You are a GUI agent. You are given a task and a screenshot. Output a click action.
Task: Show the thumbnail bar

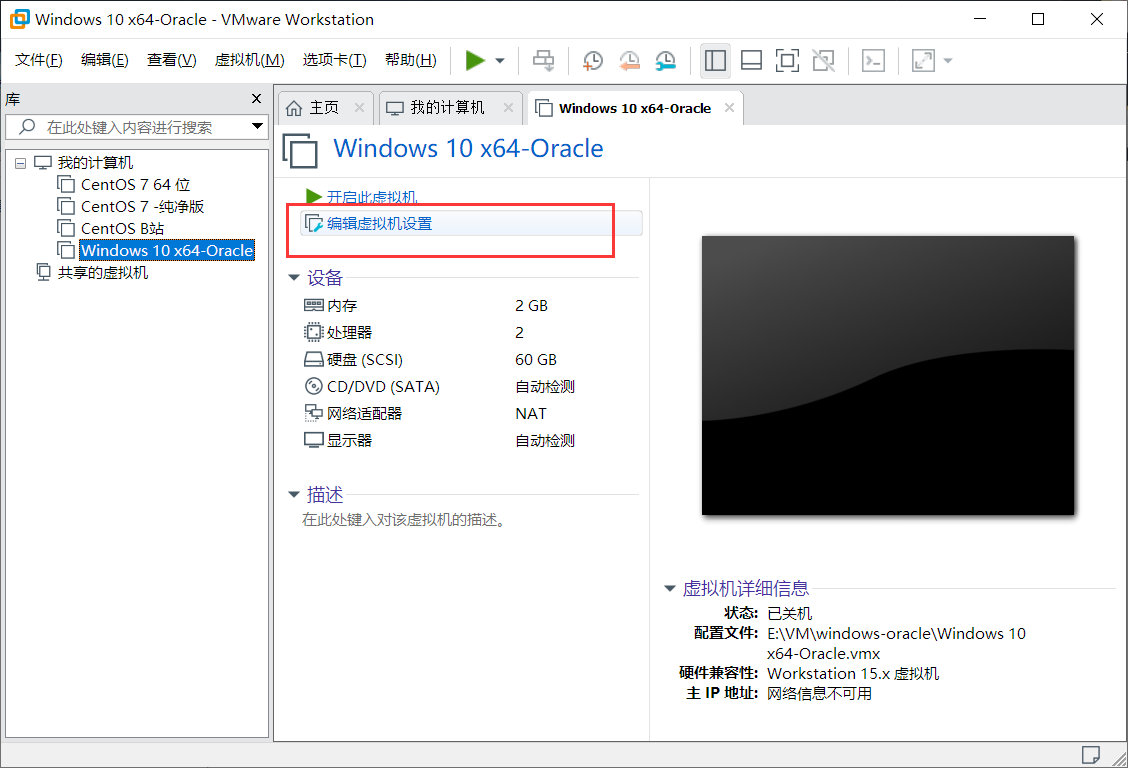751,60
